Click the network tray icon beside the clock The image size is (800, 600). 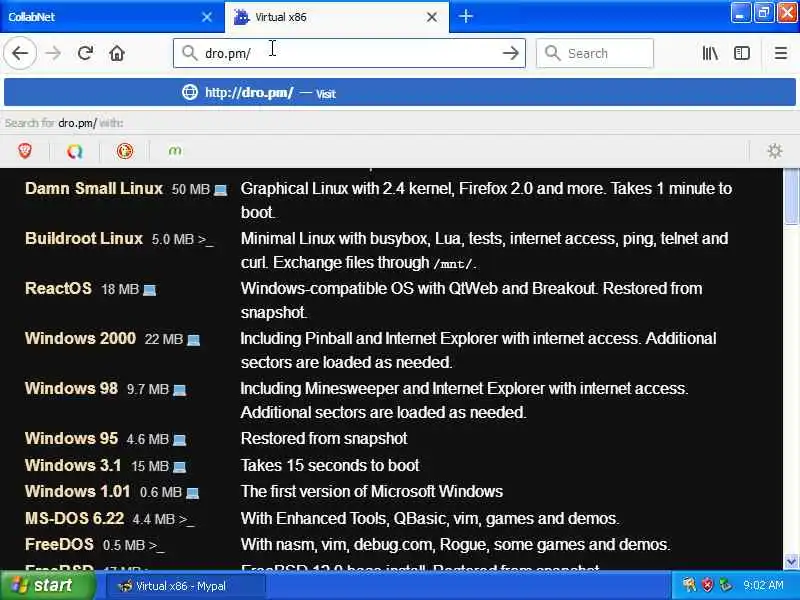(725, 585)
